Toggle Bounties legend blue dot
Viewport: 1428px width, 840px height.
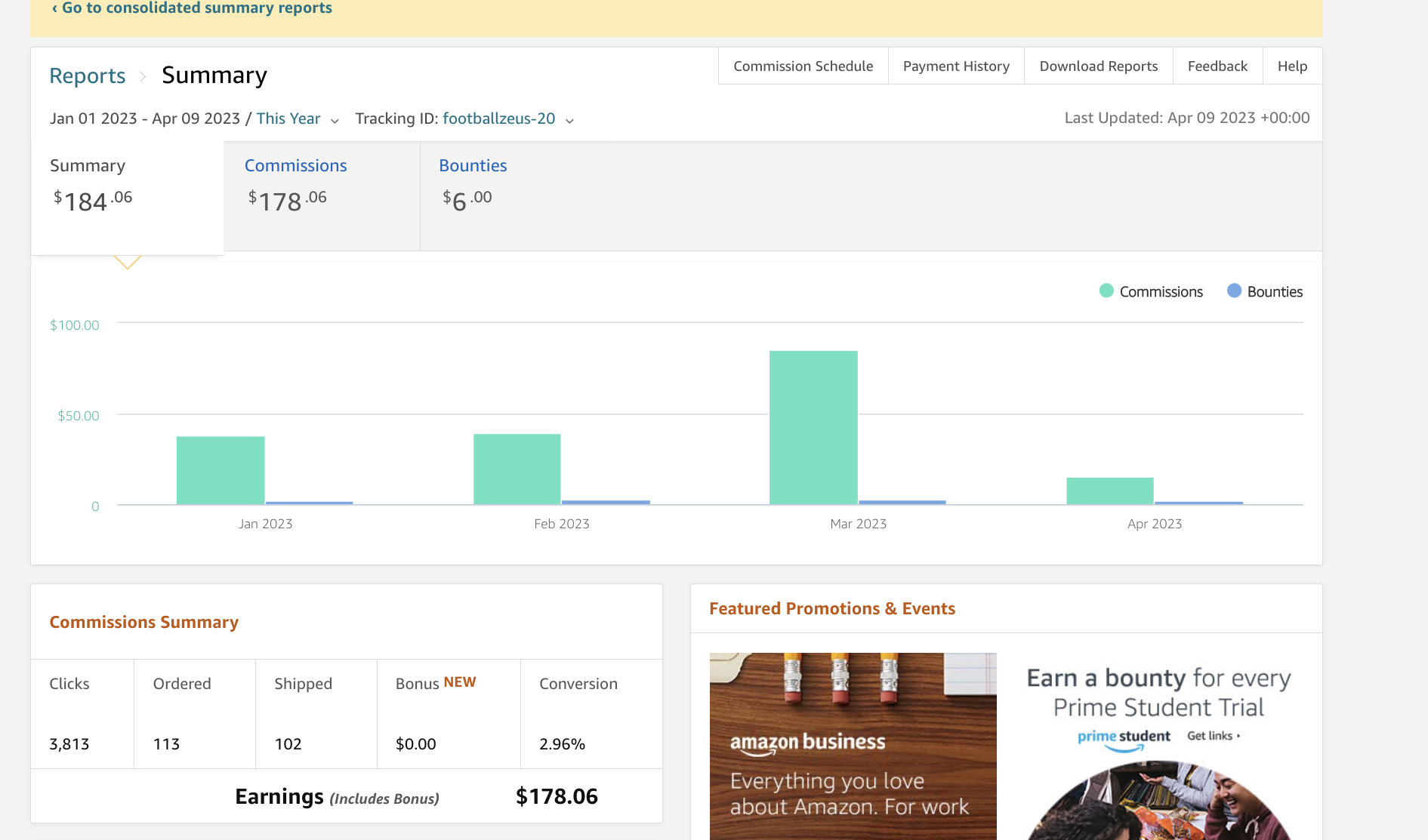point(1234,291)
